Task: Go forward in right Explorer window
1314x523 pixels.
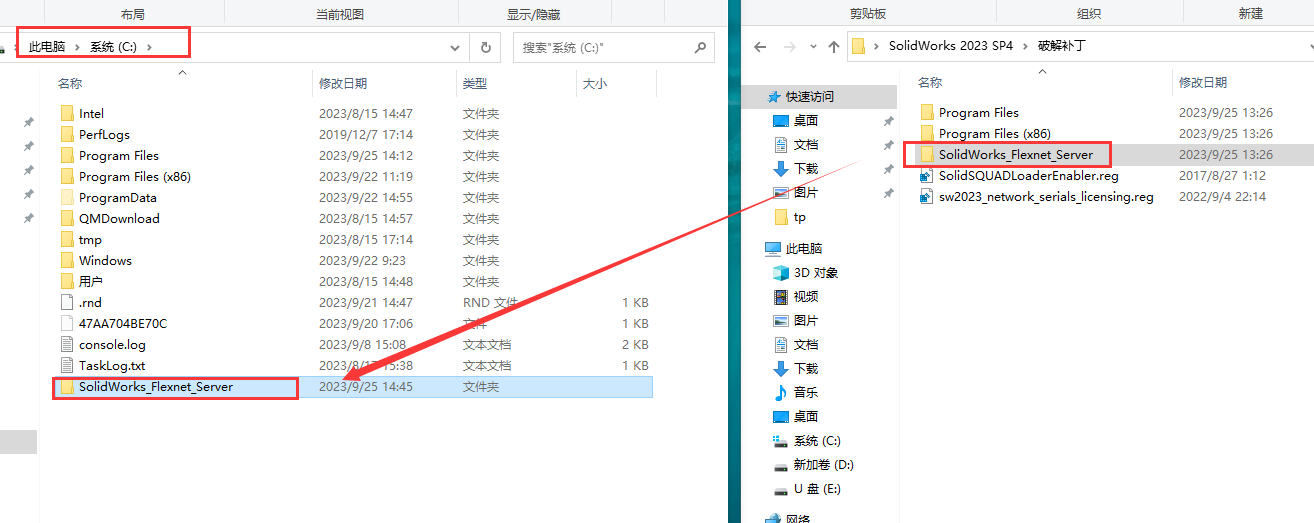Action: [789, 47]
